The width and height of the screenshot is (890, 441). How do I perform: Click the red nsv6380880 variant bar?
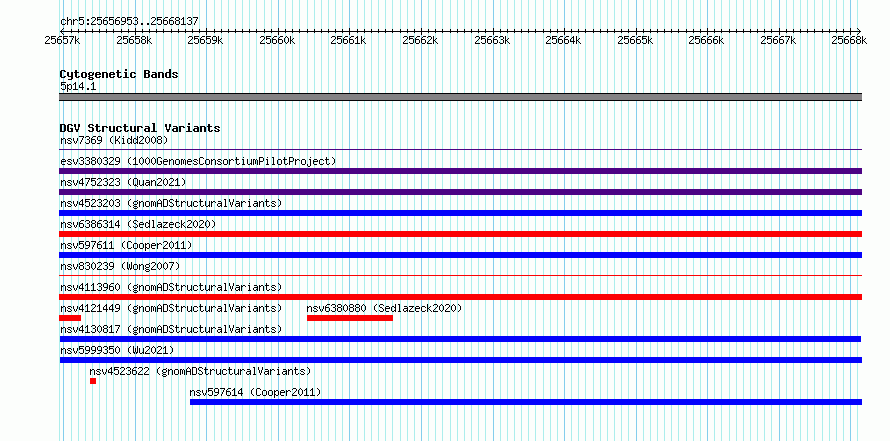350,318
